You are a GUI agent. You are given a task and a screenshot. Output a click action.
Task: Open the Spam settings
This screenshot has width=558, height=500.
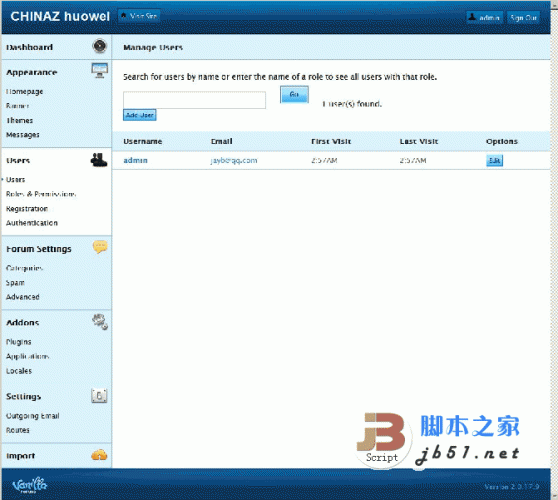pyautogui.click(x=15, y=283)
